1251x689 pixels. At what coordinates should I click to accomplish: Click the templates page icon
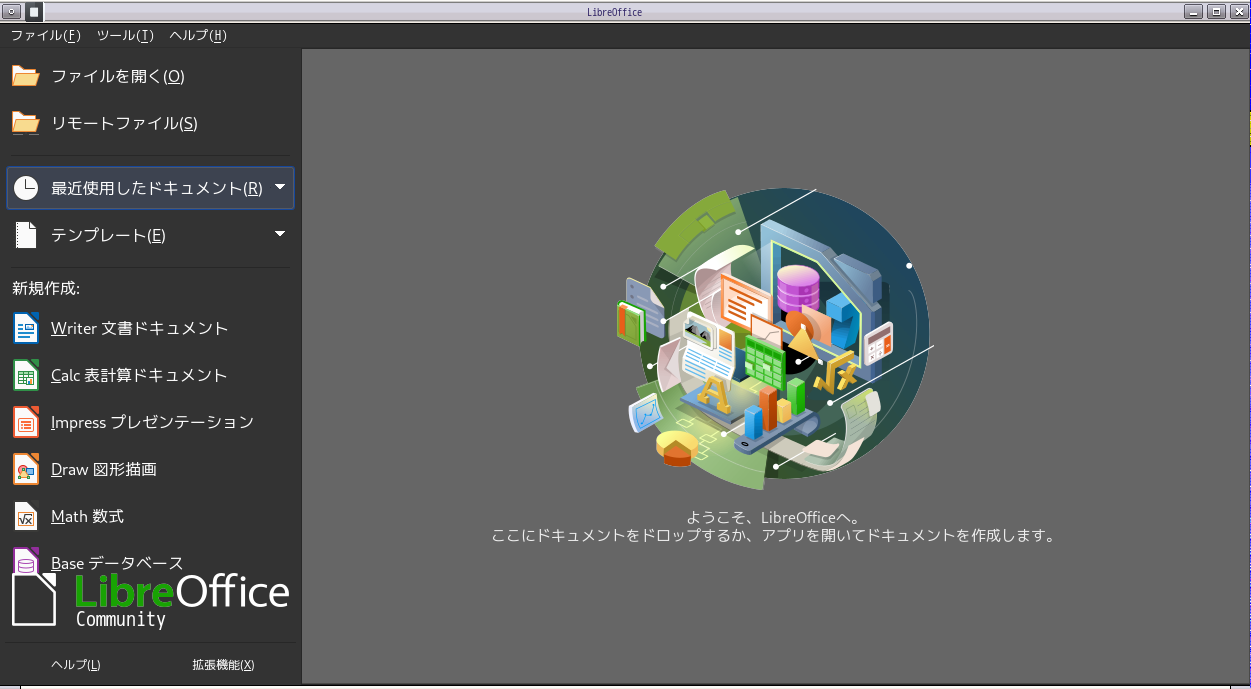coord(25,235)
